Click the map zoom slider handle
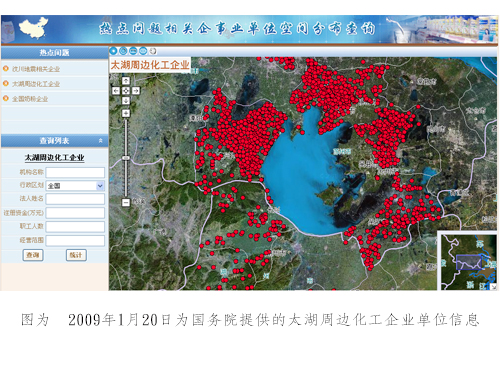This screenshot has width=500, height=375. (126, 158)
